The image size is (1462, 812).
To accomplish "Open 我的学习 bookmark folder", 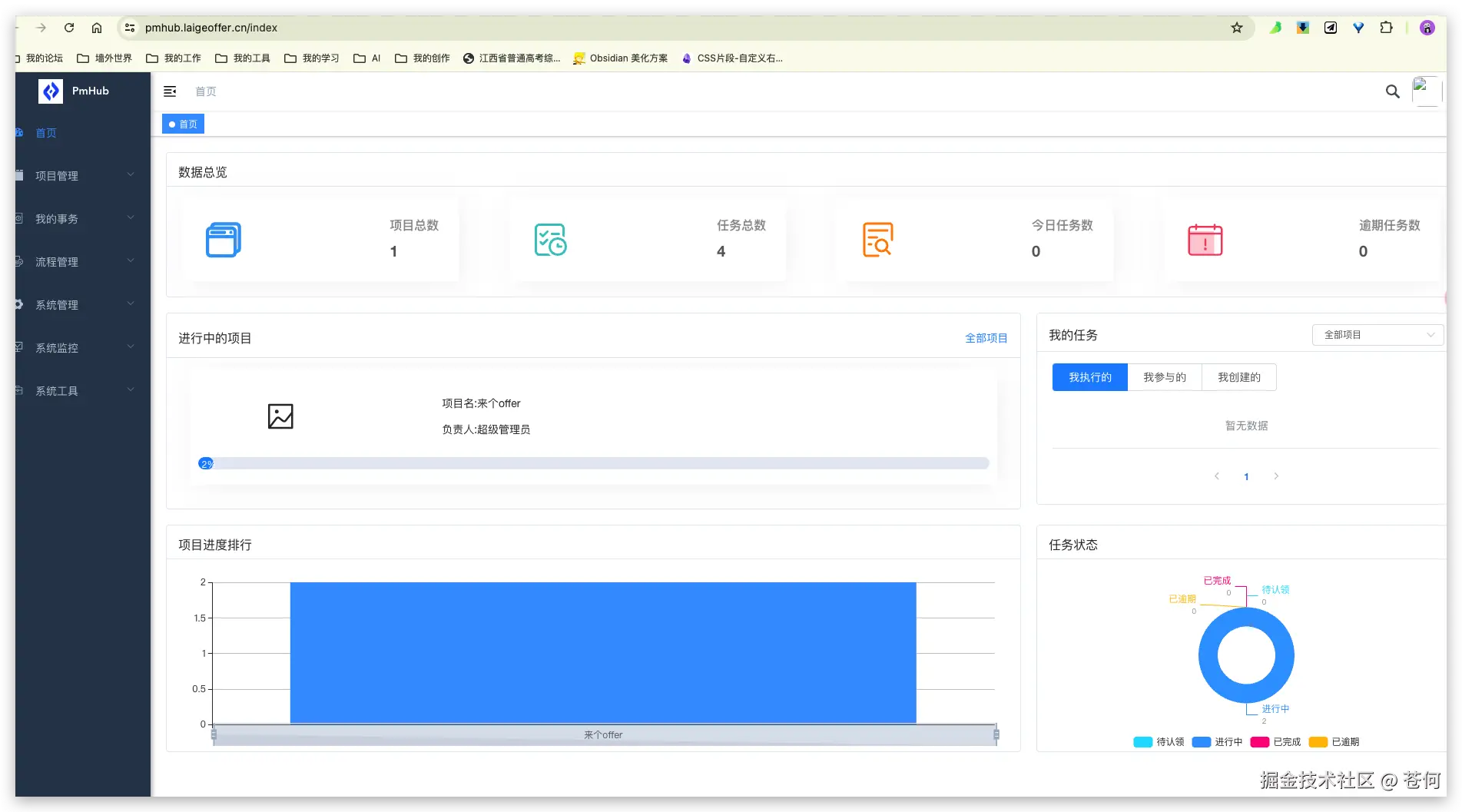I will tap(312, 58).
